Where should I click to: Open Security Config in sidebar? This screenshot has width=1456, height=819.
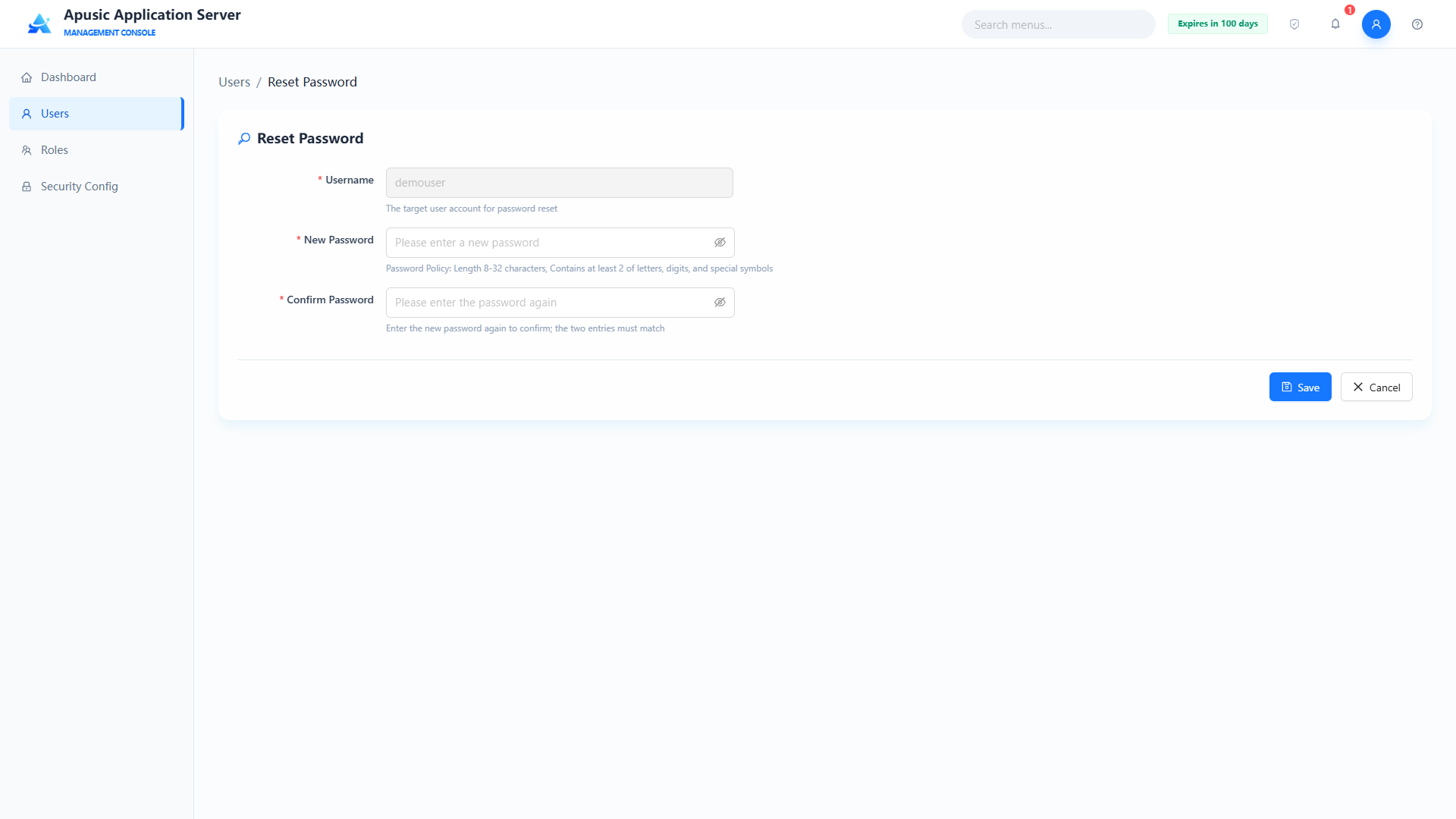click(x=96, y=187)
